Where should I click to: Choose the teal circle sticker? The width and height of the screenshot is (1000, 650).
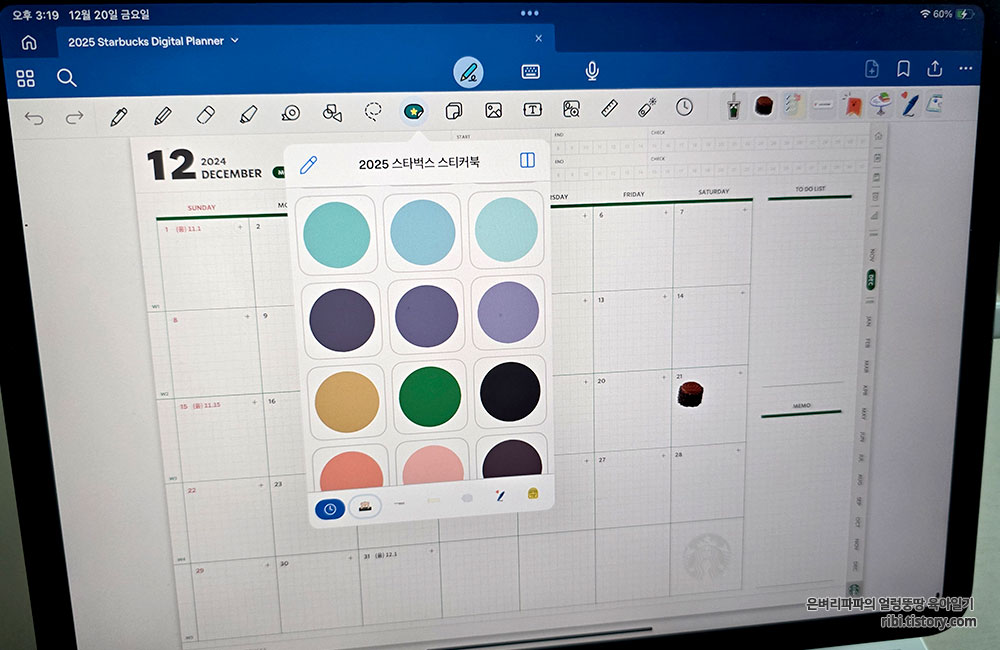coord(337,233)
